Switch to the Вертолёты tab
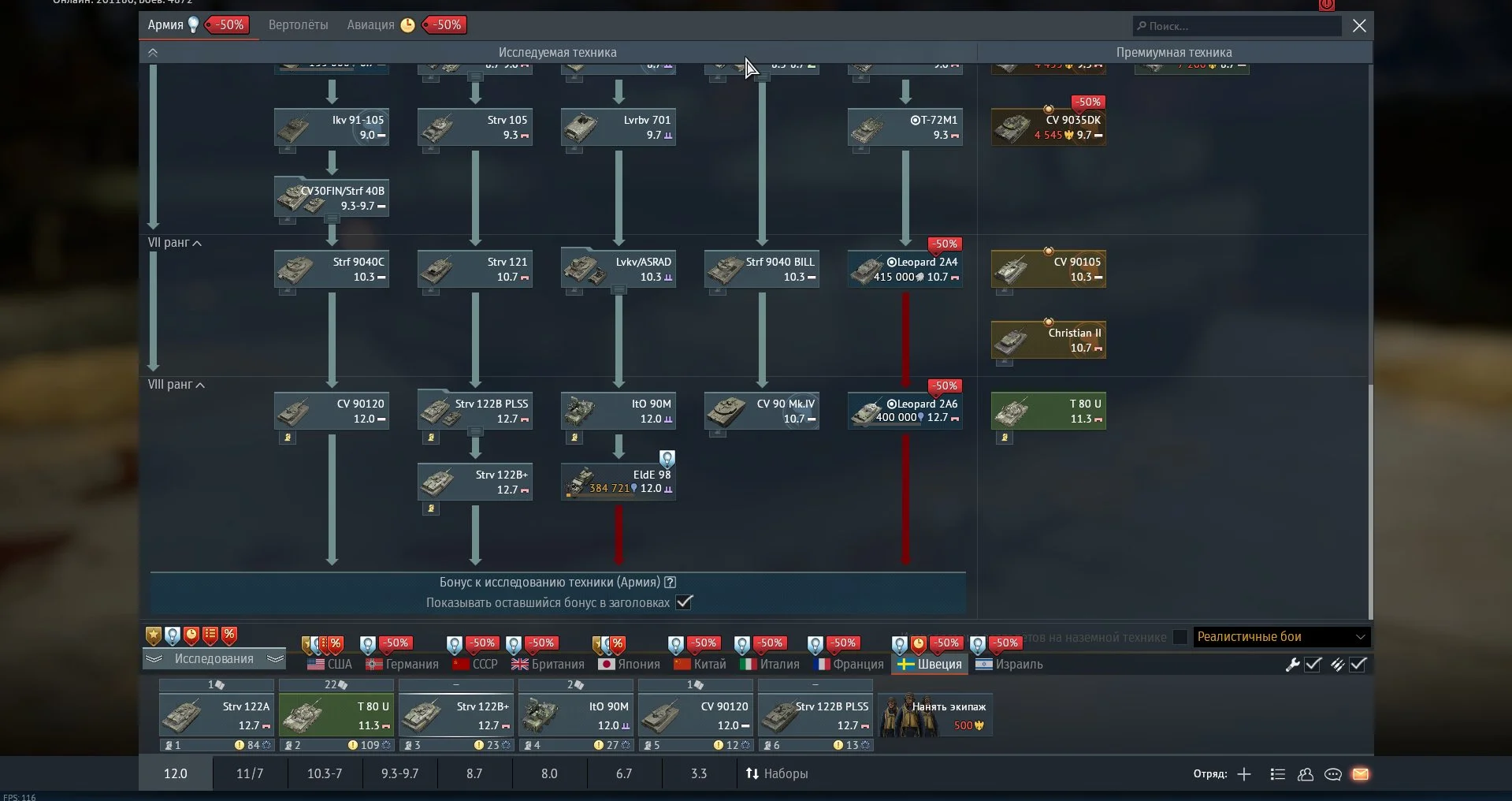 pos(298,25)
